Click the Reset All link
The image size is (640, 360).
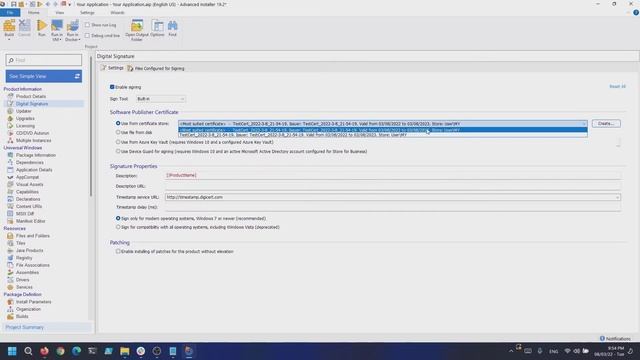pyautogui.click(x=617, y=87)
